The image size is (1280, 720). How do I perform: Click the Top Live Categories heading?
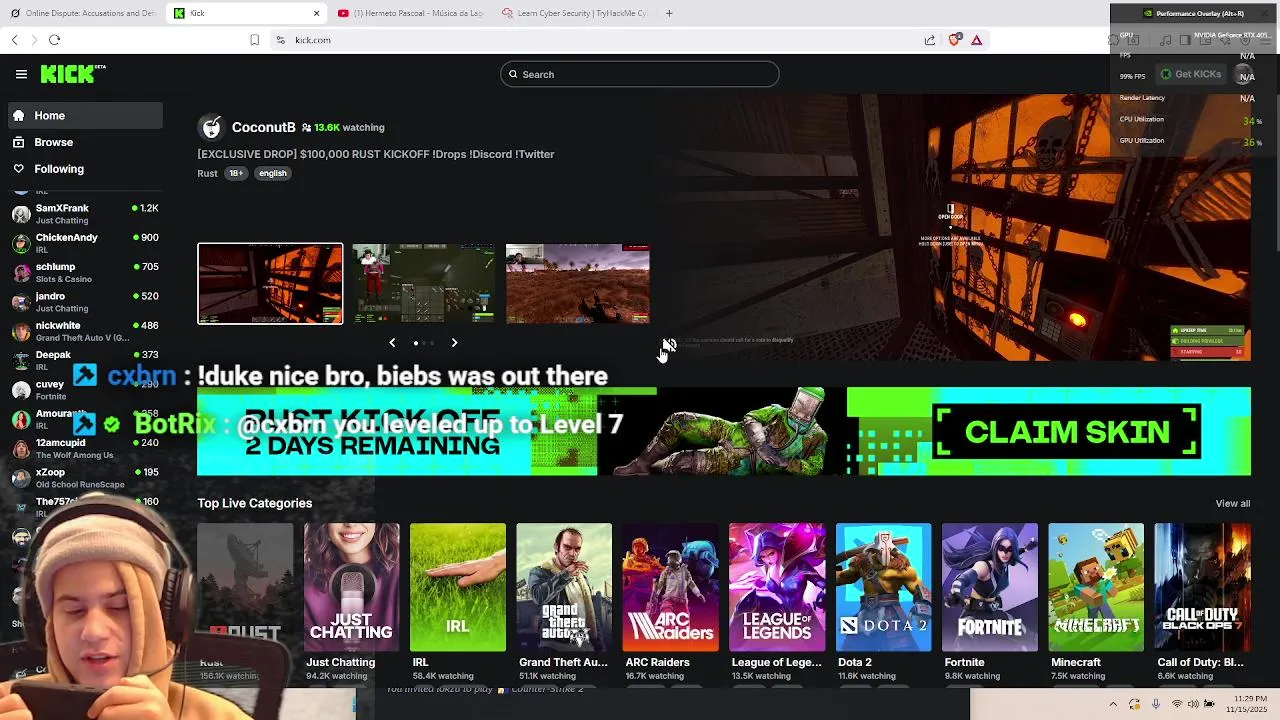[255, 503]
